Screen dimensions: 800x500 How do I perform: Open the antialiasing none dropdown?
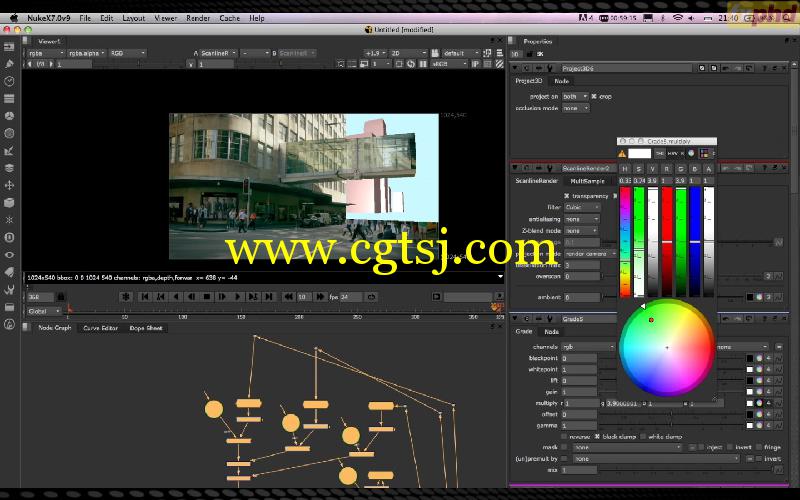pos(582,219)
